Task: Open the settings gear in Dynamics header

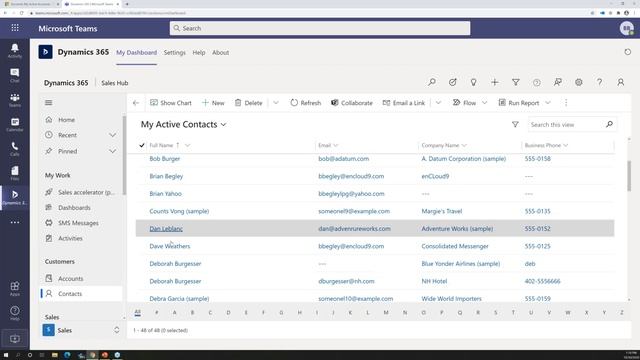Action: [579, 82]
